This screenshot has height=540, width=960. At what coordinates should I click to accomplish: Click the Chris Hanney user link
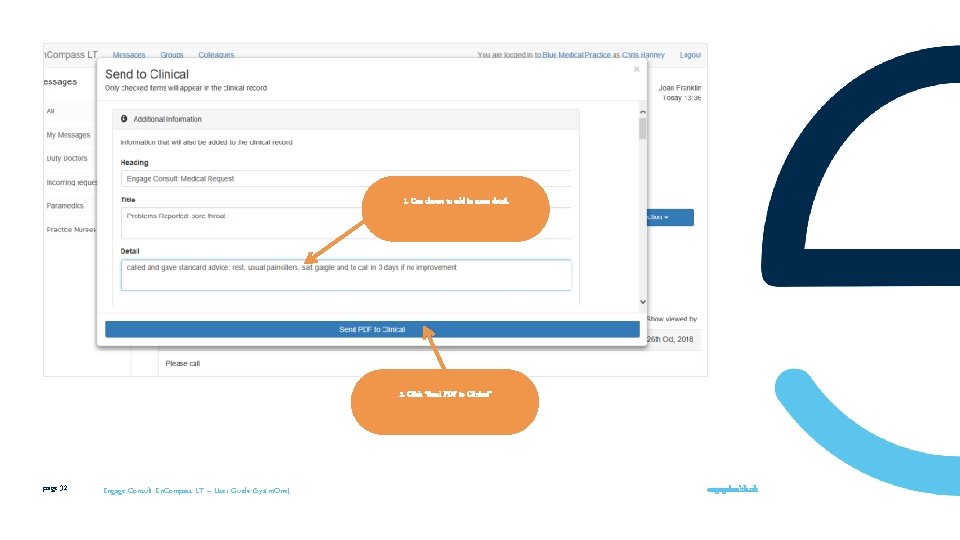pos(643,54)
